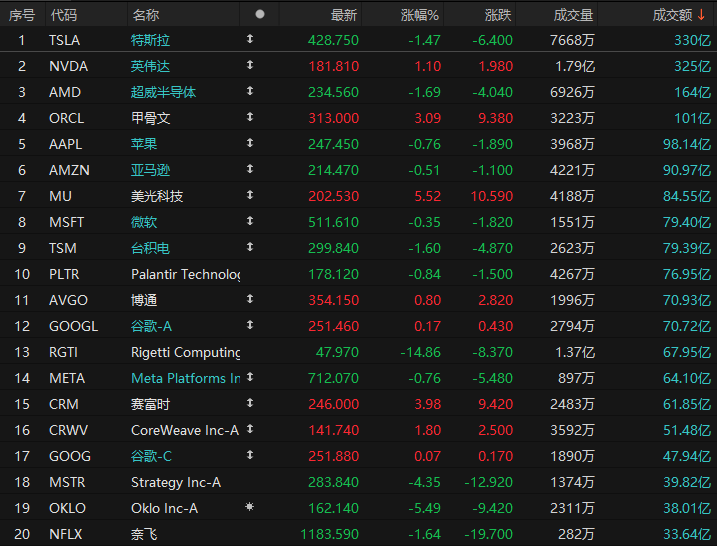Viewport: 717px width, 546px height.
Task: Click NVDA volume 1.79亿
Action: tap(575, 66)
